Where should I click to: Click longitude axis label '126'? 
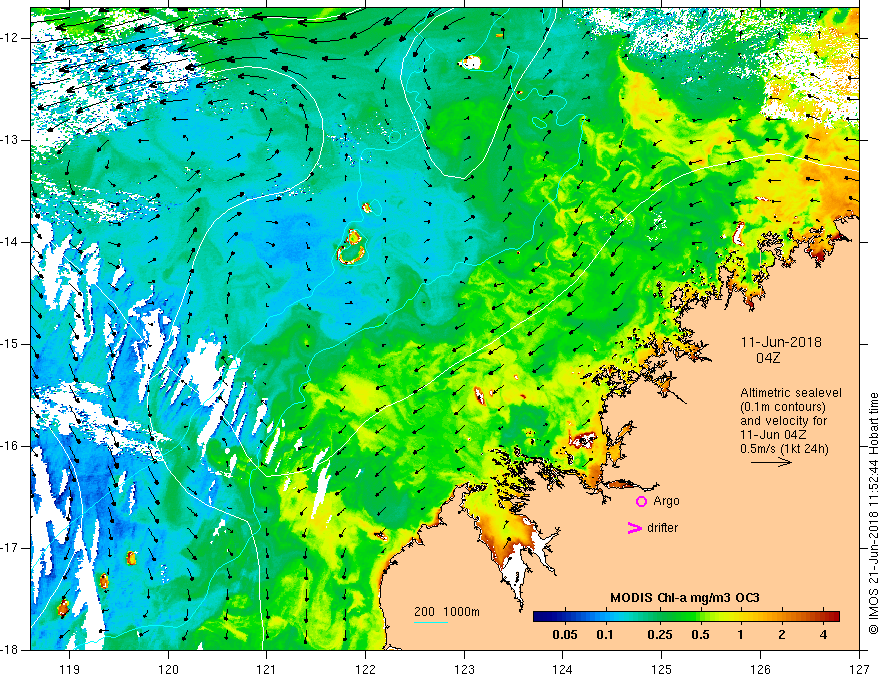pyautogui.click(x=760, y=669)
